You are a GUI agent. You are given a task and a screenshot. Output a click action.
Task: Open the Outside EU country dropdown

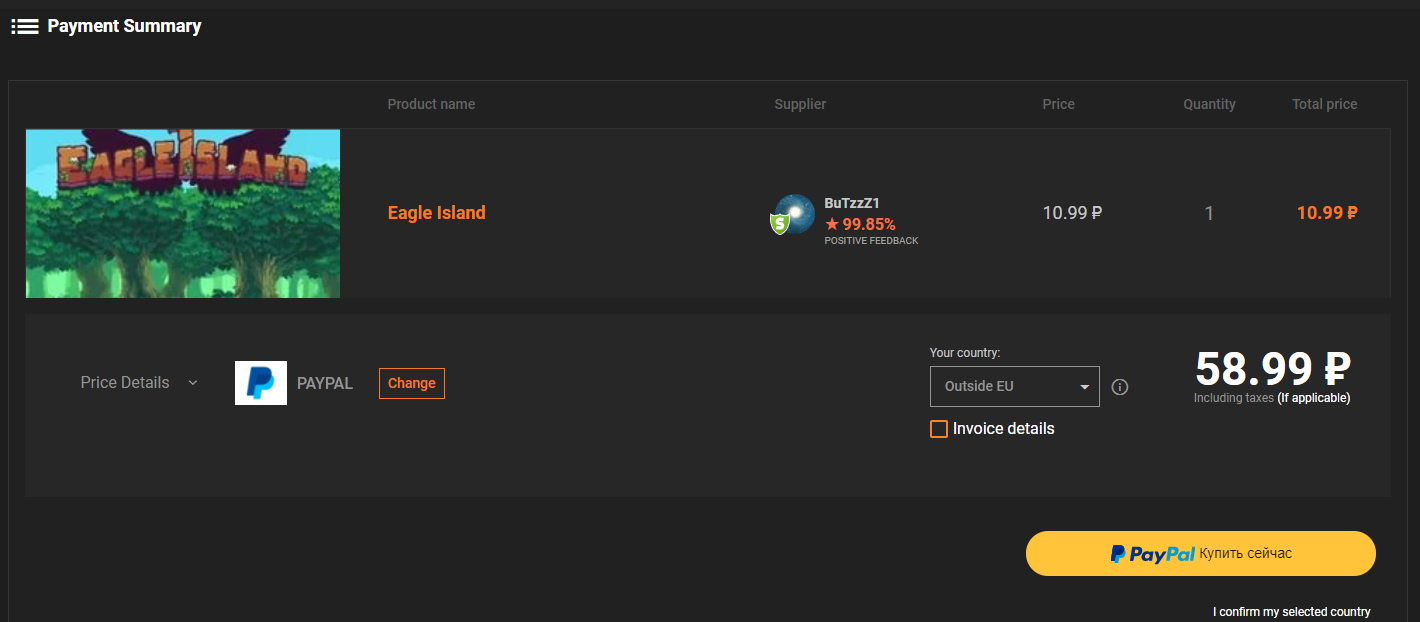pos(1015,386)
